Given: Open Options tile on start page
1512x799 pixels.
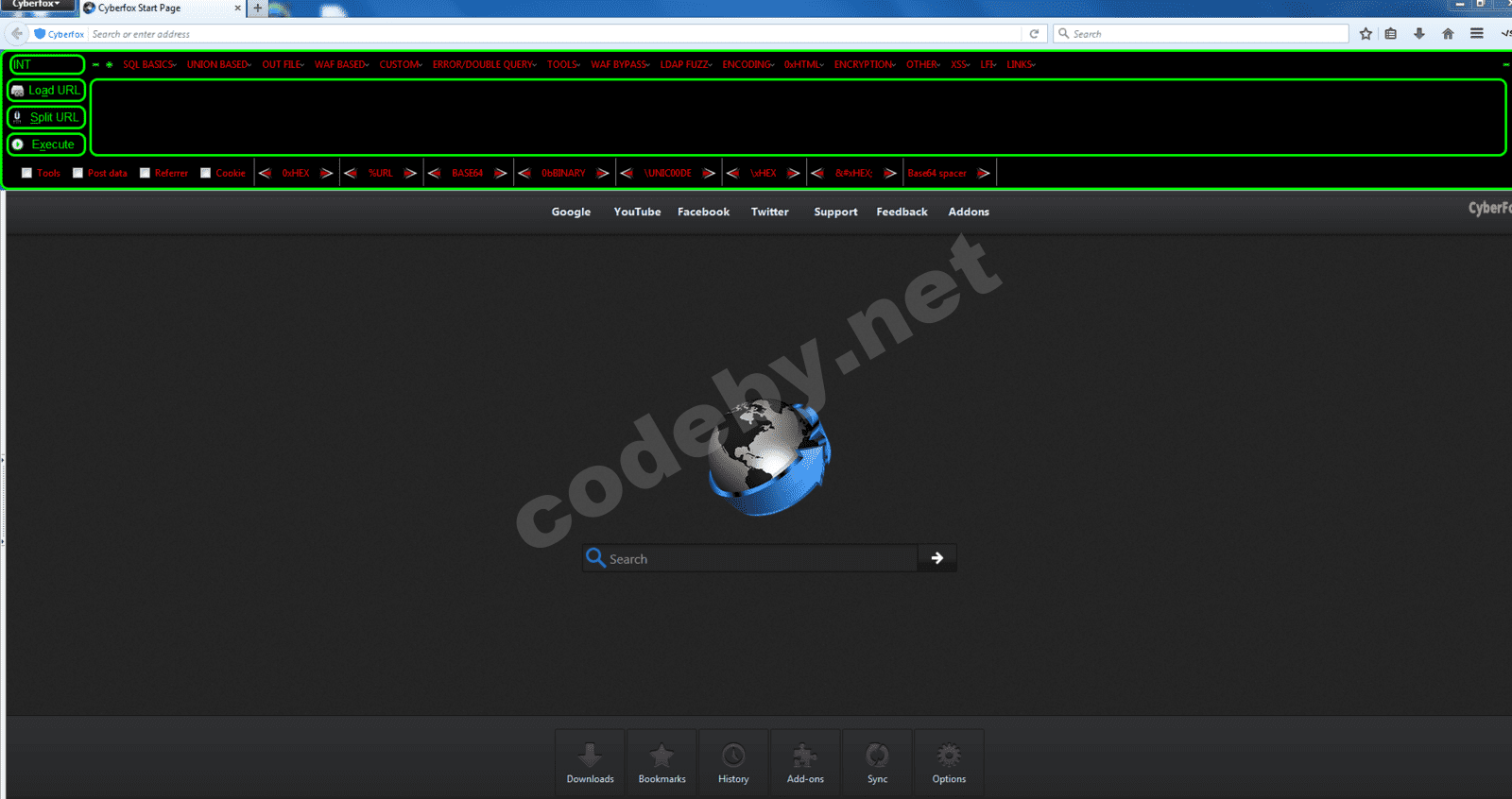Looking at the screenshot, I should point(949,763).
